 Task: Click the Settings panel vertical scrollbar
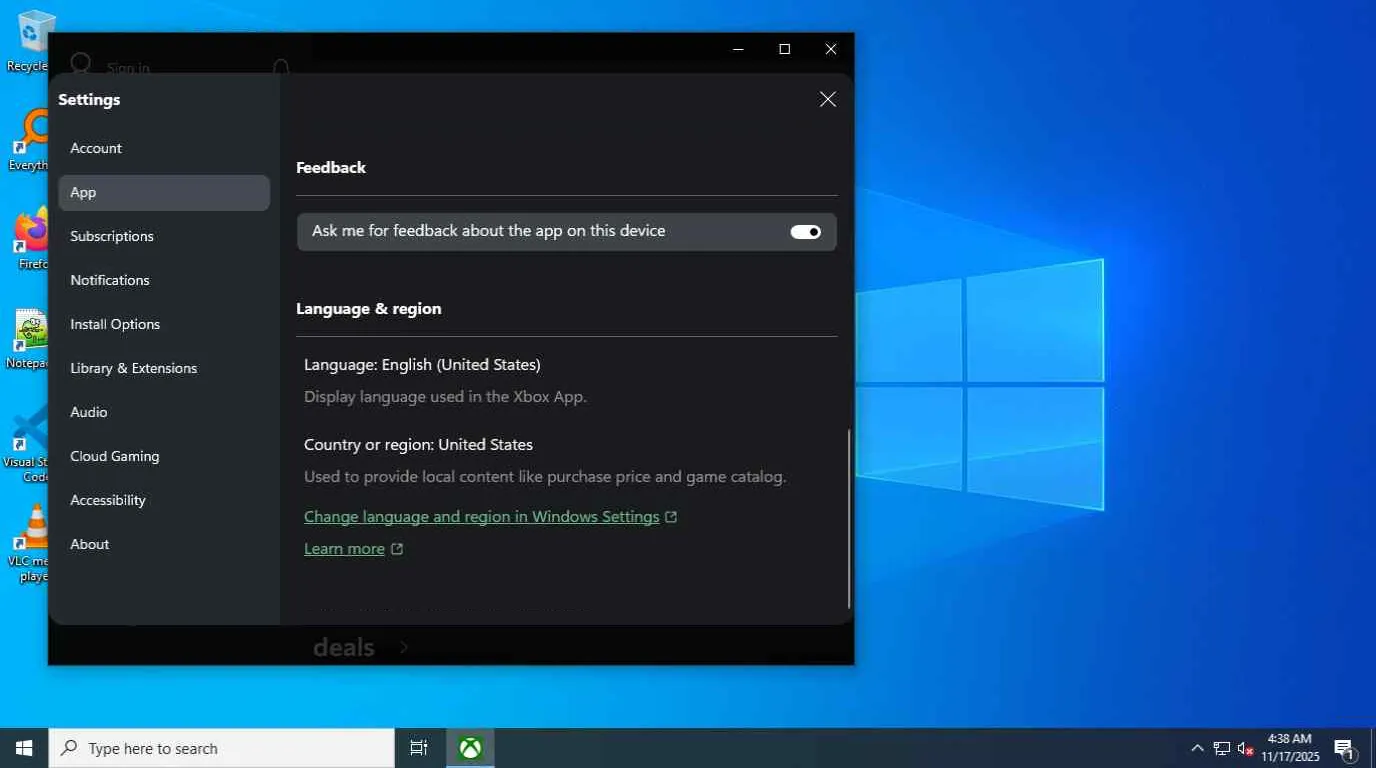(x=849, y=518)
